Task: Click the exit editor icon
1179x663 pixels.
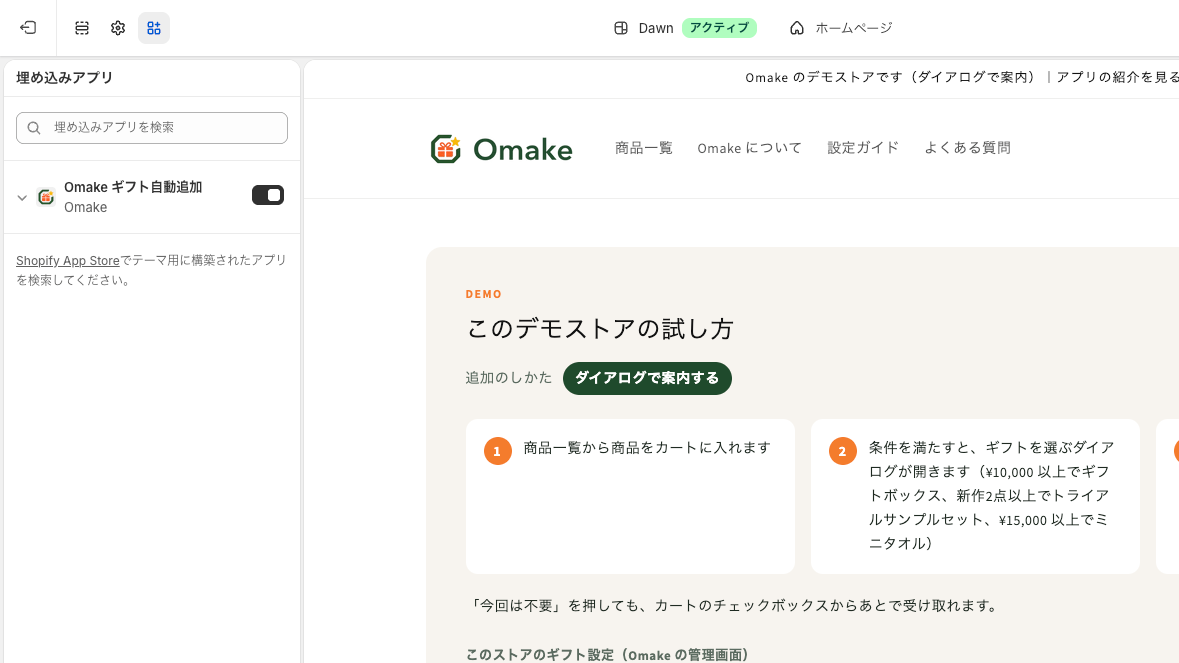Action: coord(28,28)
